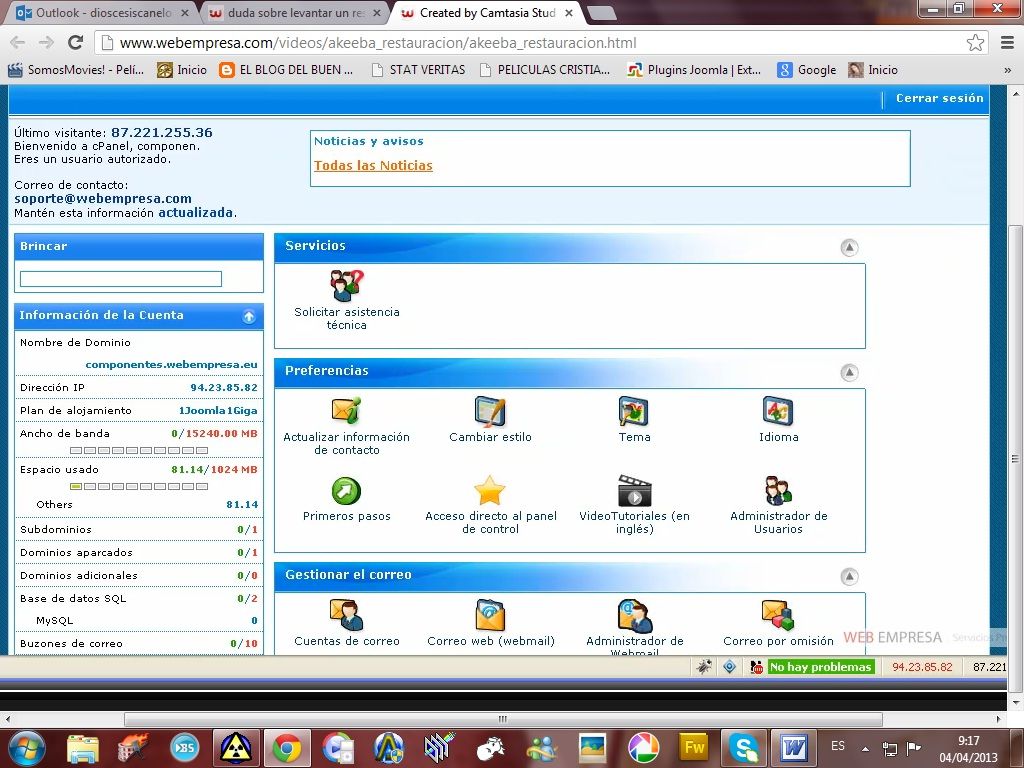Click the horizontal scrollbar thumb

503,719
